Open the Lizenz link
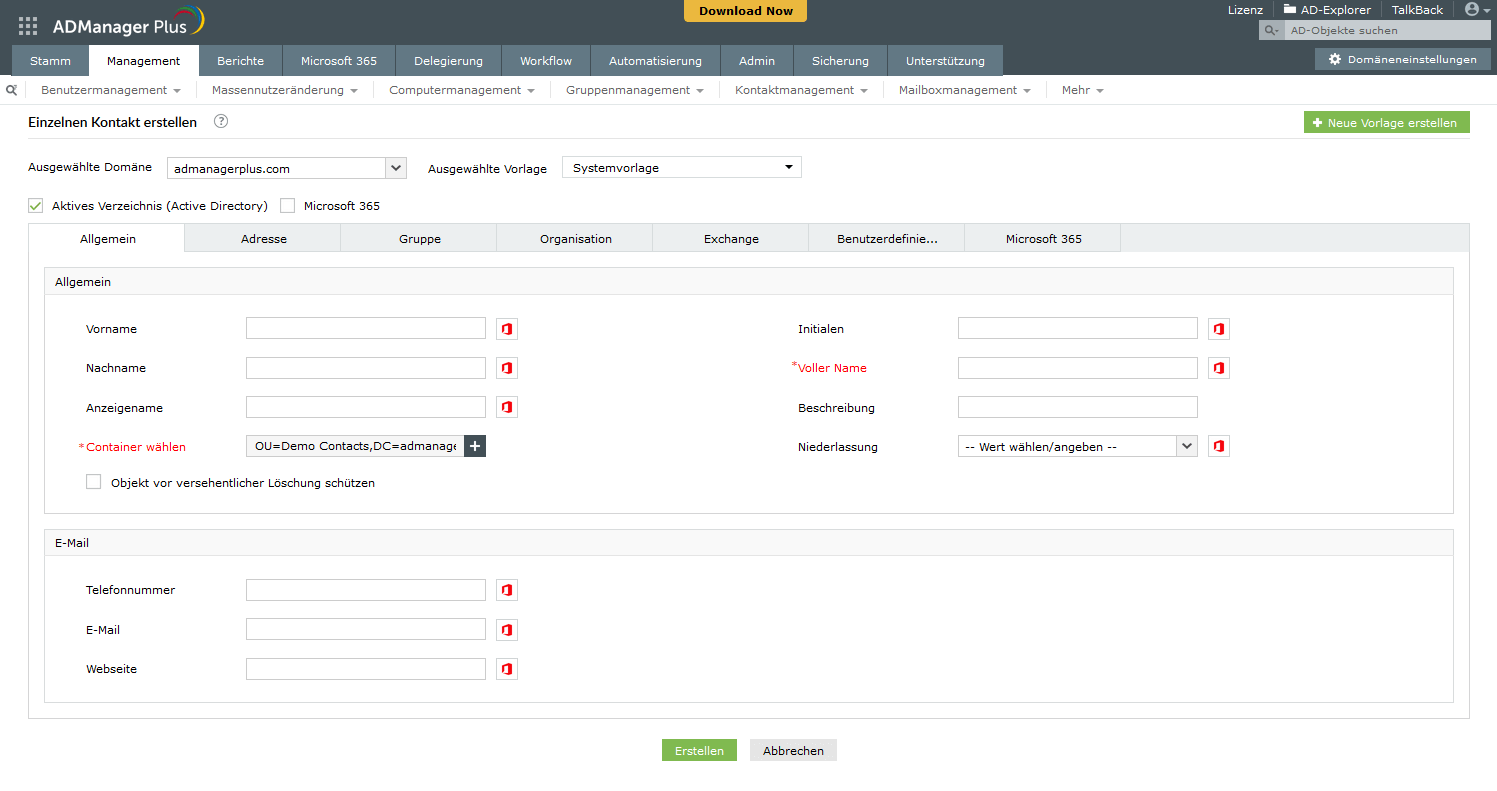 [1245, 9]
